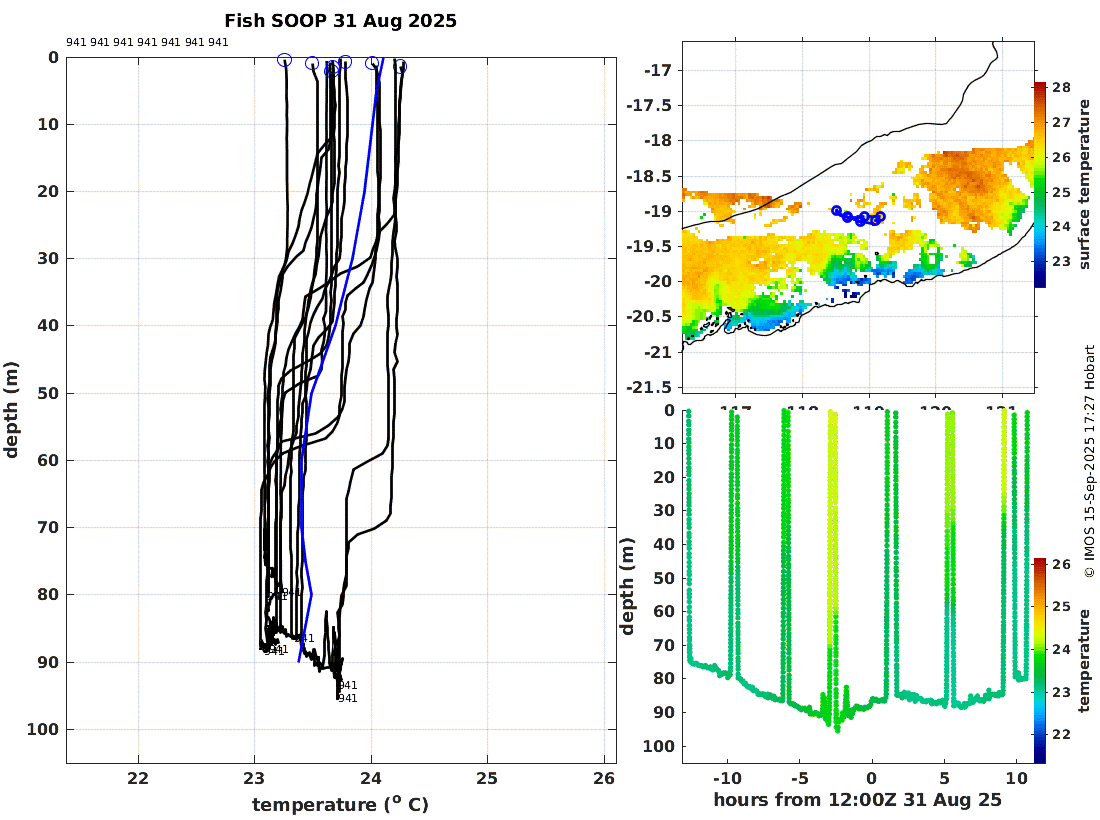Click the '-17.5' latitude tick on the map

point(649,105)
